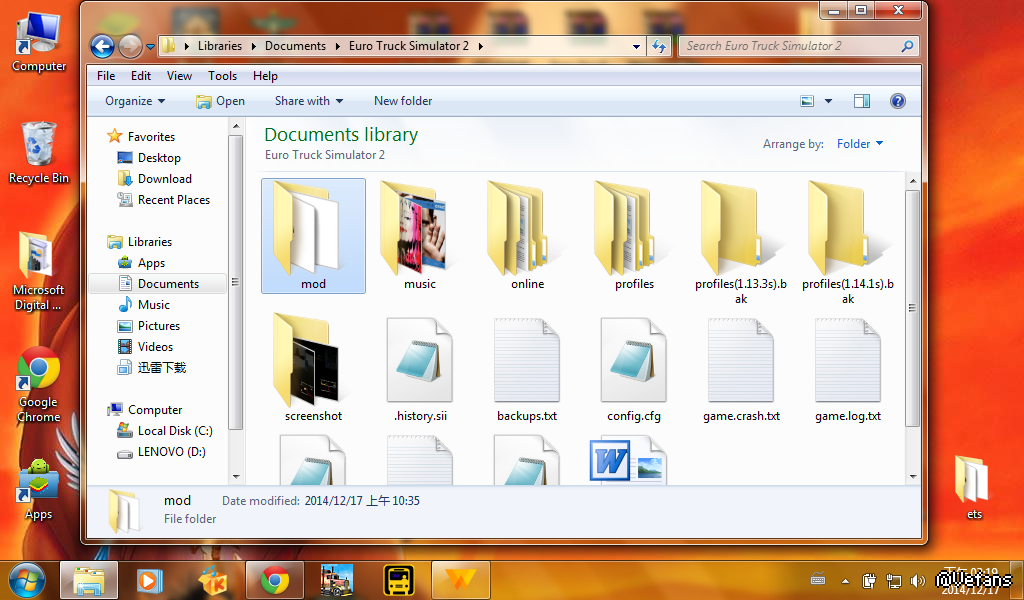Click the file list vertical scrollbar
This screenshot has height=600, width=1024.
[912, 300]
